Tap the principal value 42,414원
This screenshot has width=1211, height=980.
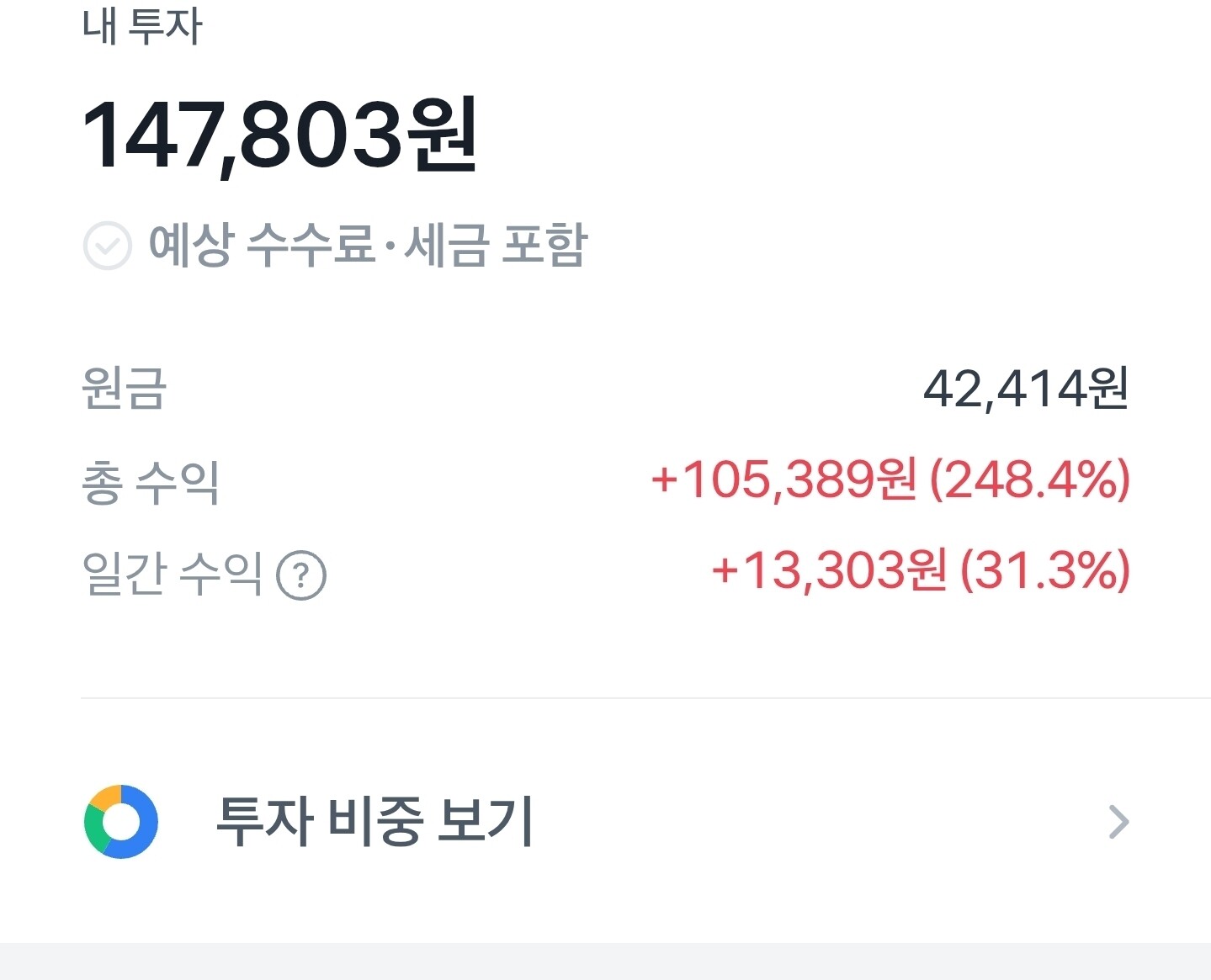point(1025,389)
